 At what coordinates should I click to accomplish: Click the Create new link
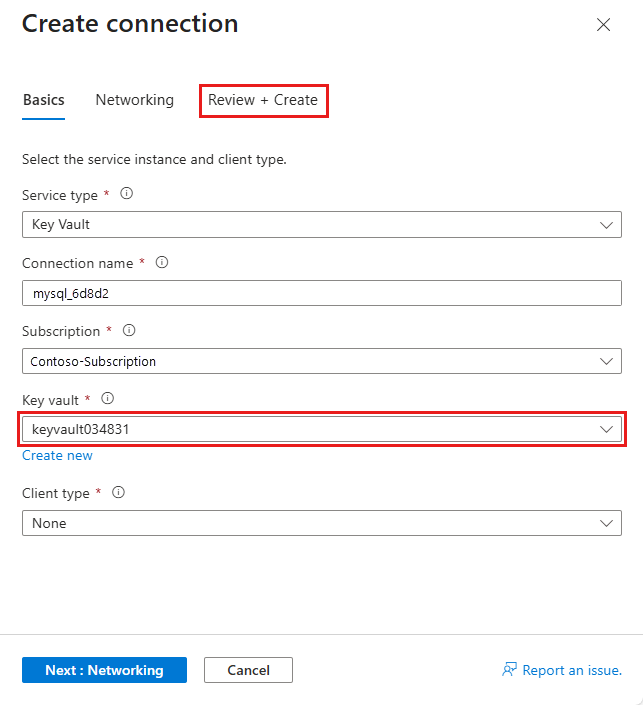pyautogui.click(x=57, y=455)
